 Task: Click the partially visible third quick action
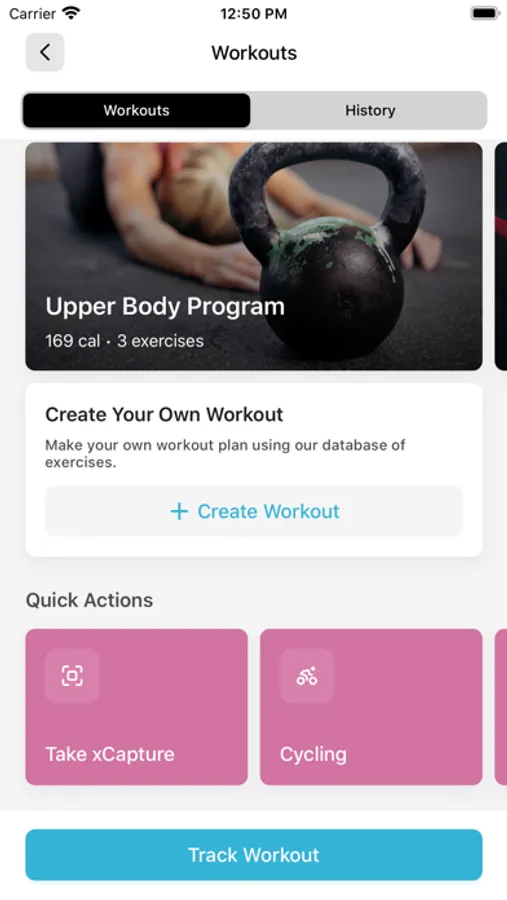click(x=501, y=707)
